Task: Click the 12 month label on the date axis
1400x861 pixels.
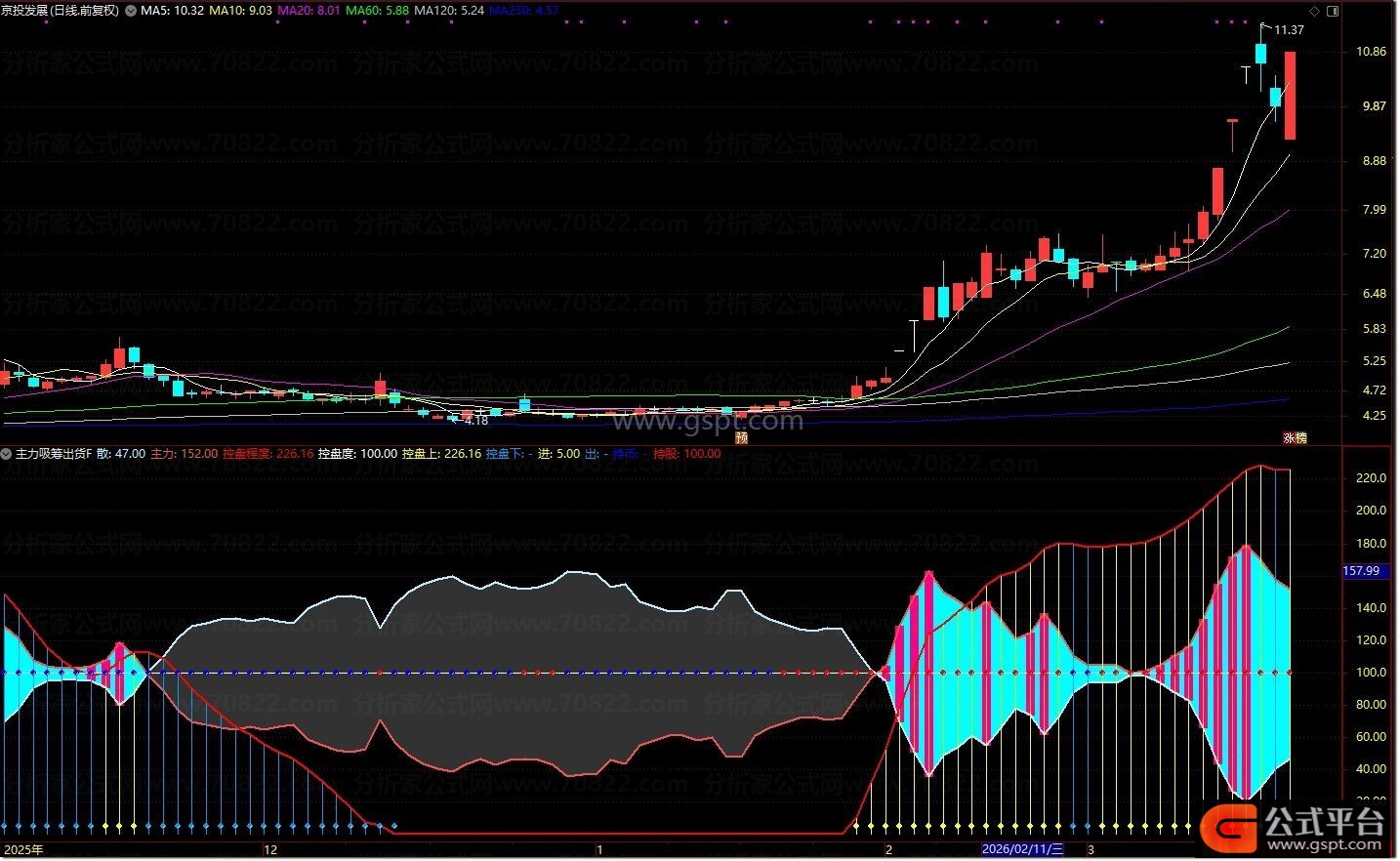Action: [270, 849]
